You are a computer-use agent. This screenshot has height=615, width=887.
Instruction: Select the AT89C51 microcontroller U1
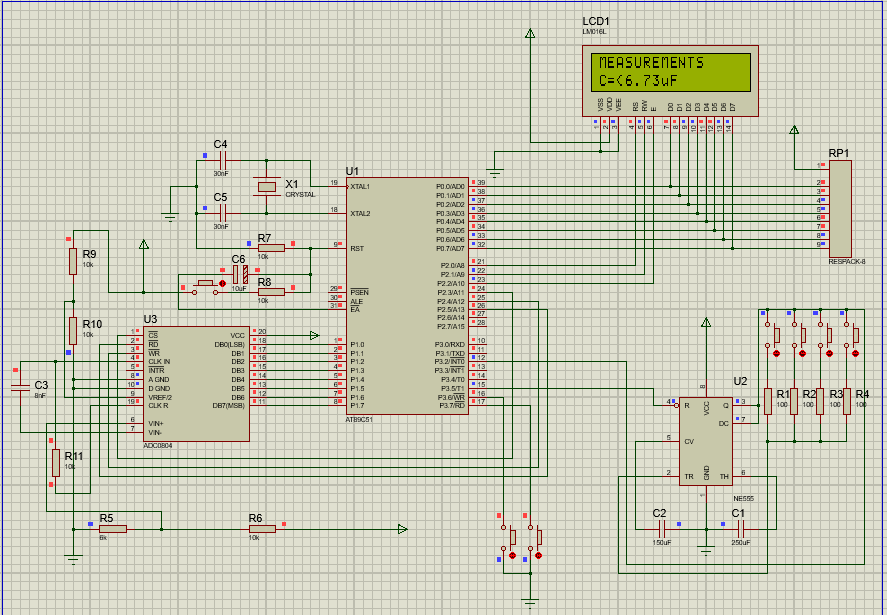[405, 295]
